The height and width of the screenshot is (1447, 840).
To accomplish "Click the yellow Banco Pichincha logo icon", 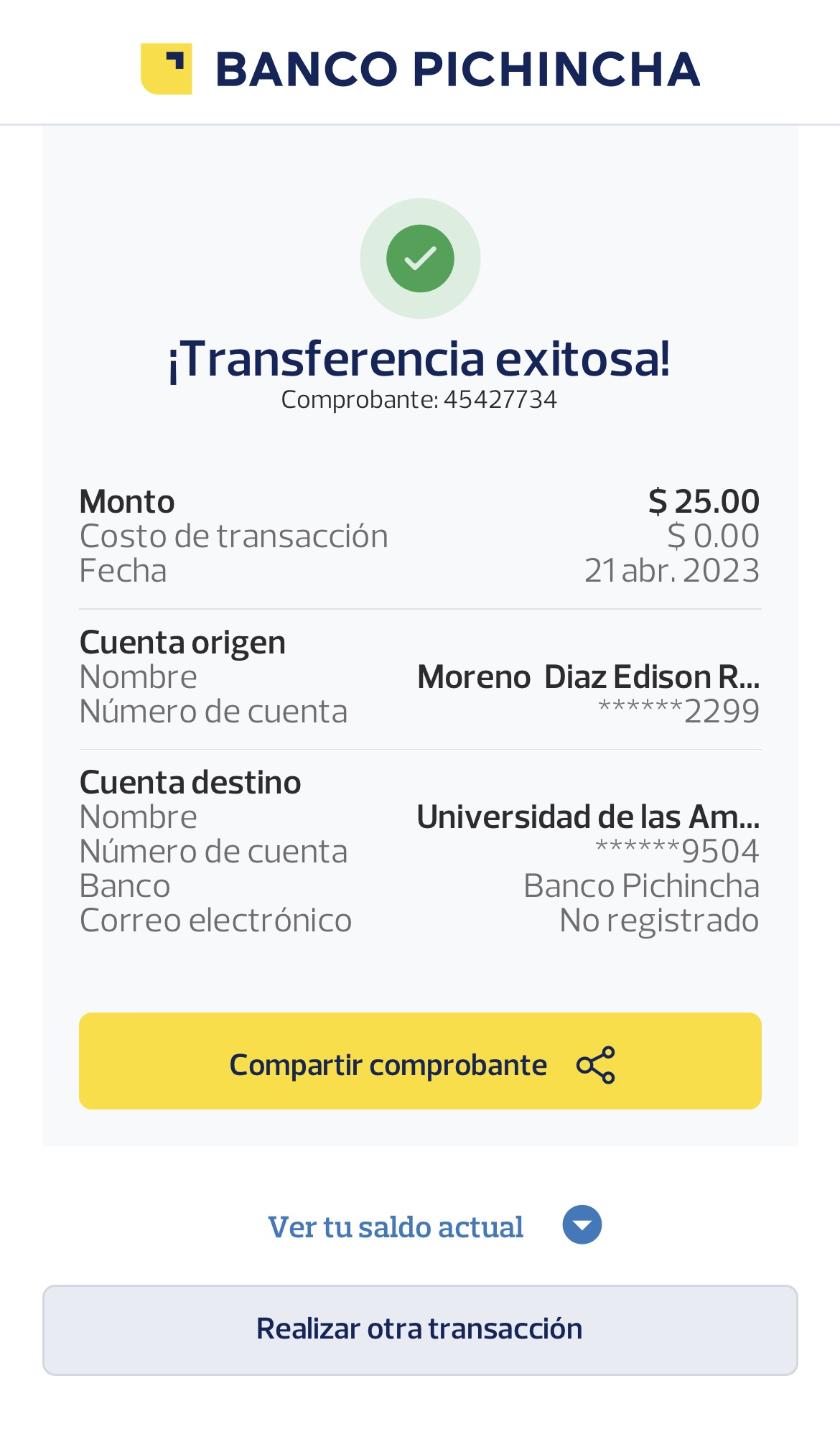I will coord(166,69).
